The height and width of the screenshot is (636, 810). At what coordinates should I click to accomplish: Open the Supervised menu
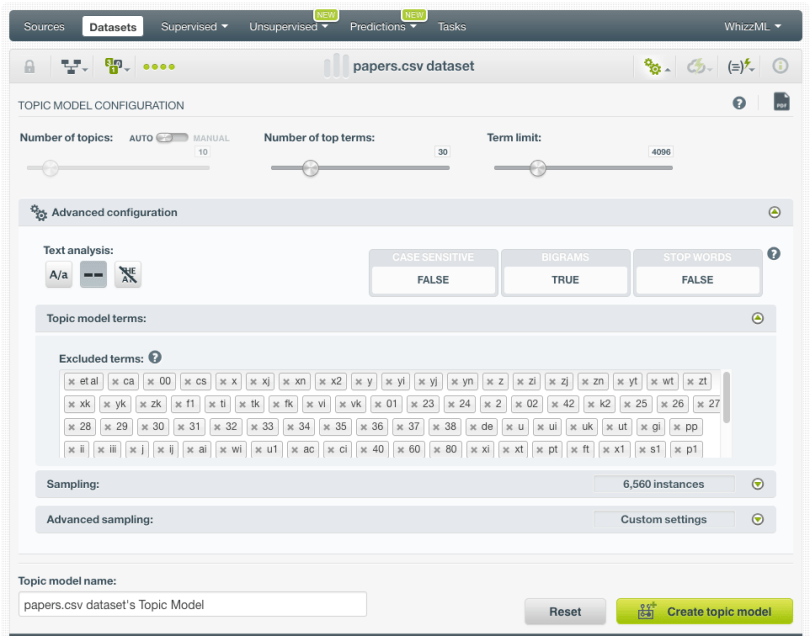pos(194,27)
